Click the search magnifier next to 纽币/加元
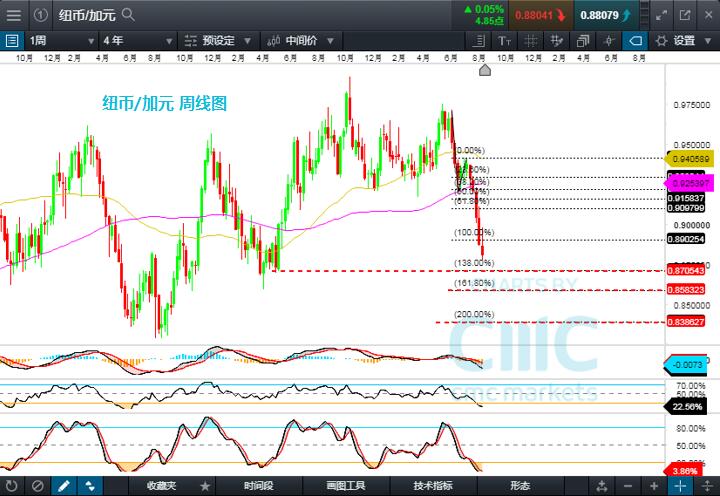The height and width of the screenshot is (496, 720). coord(128,15)
